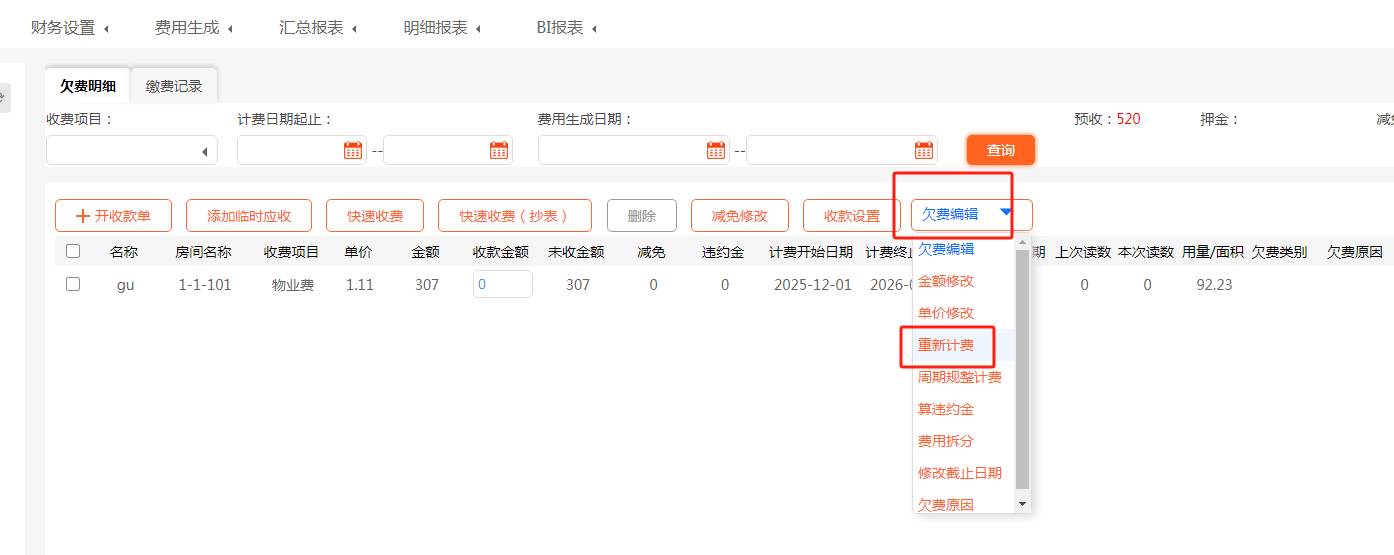Toggle the select-all checkbox in table header
This screenshot has height=555, width=1394.
[x=73, y=251]
